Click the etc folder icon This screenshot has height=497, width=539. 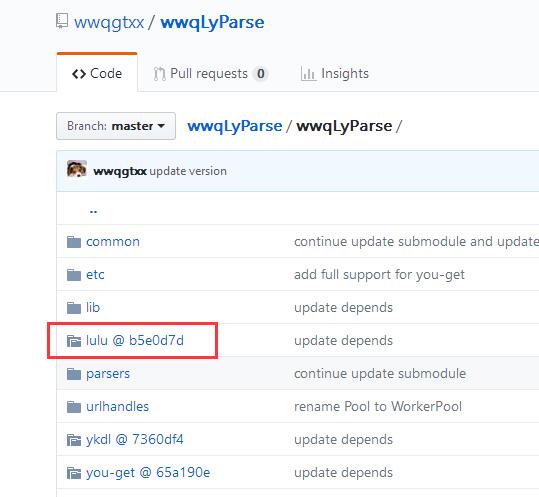pos(74,275)
